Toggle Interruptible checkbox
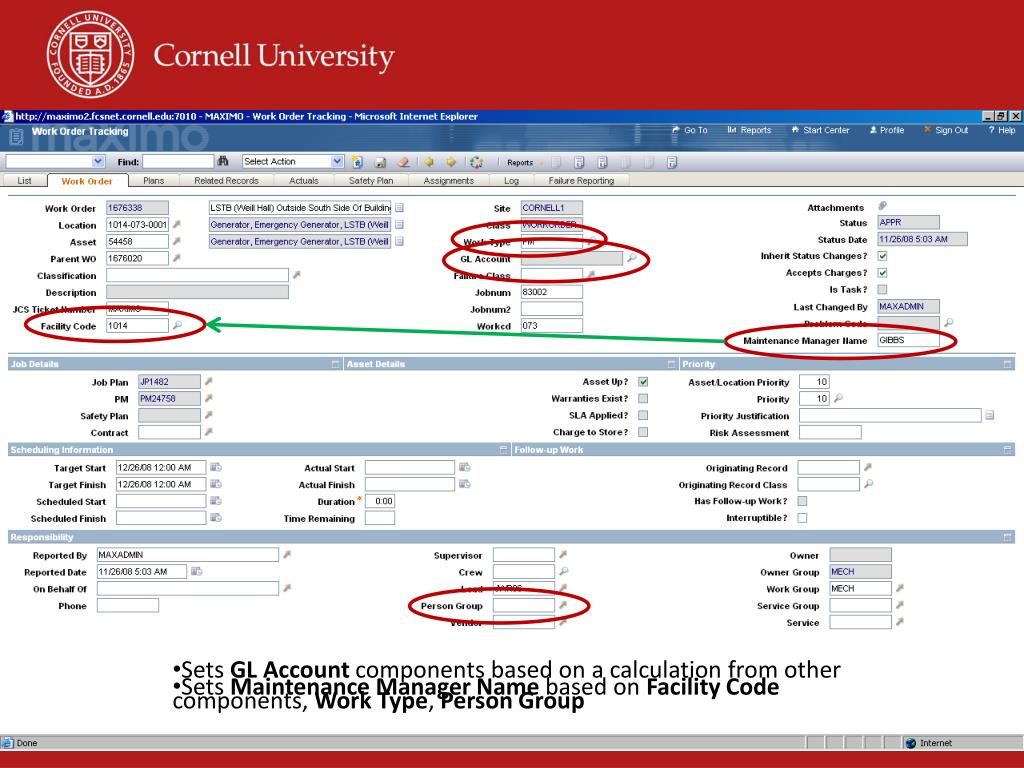1024x768 pixels. click(803, 518)
